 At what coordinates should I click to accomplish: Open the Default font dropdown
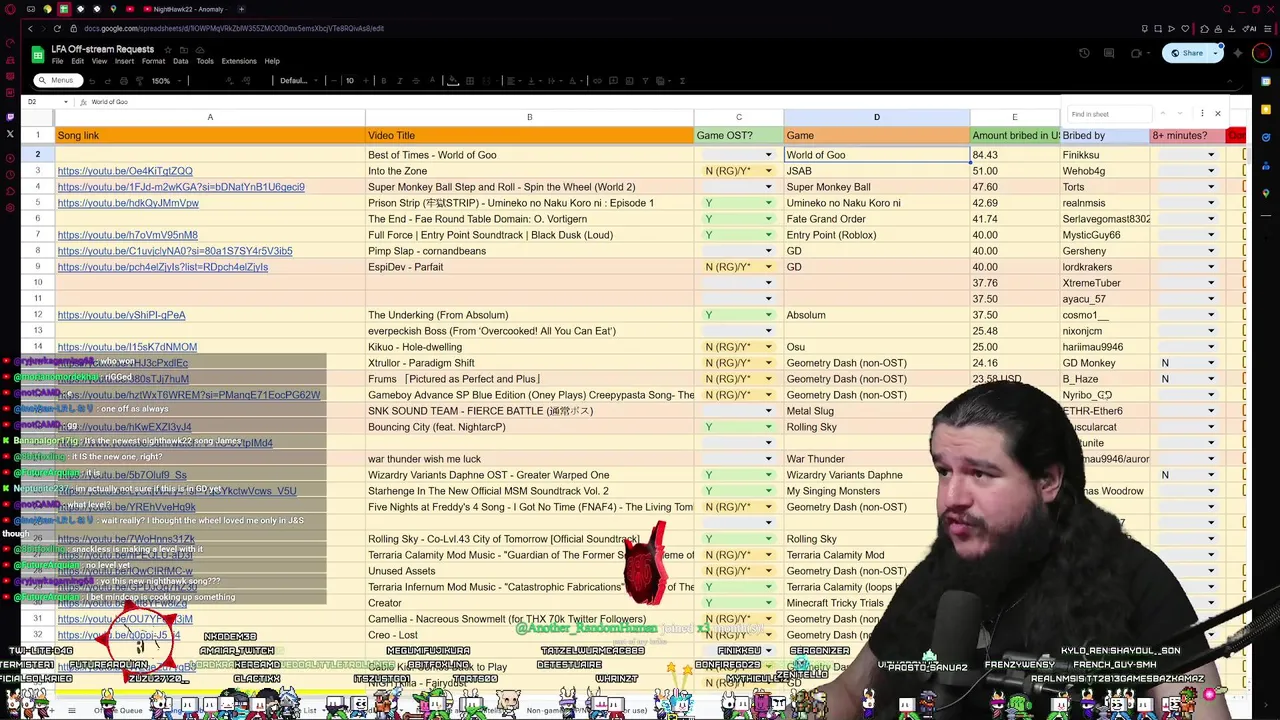click(298, 80)
